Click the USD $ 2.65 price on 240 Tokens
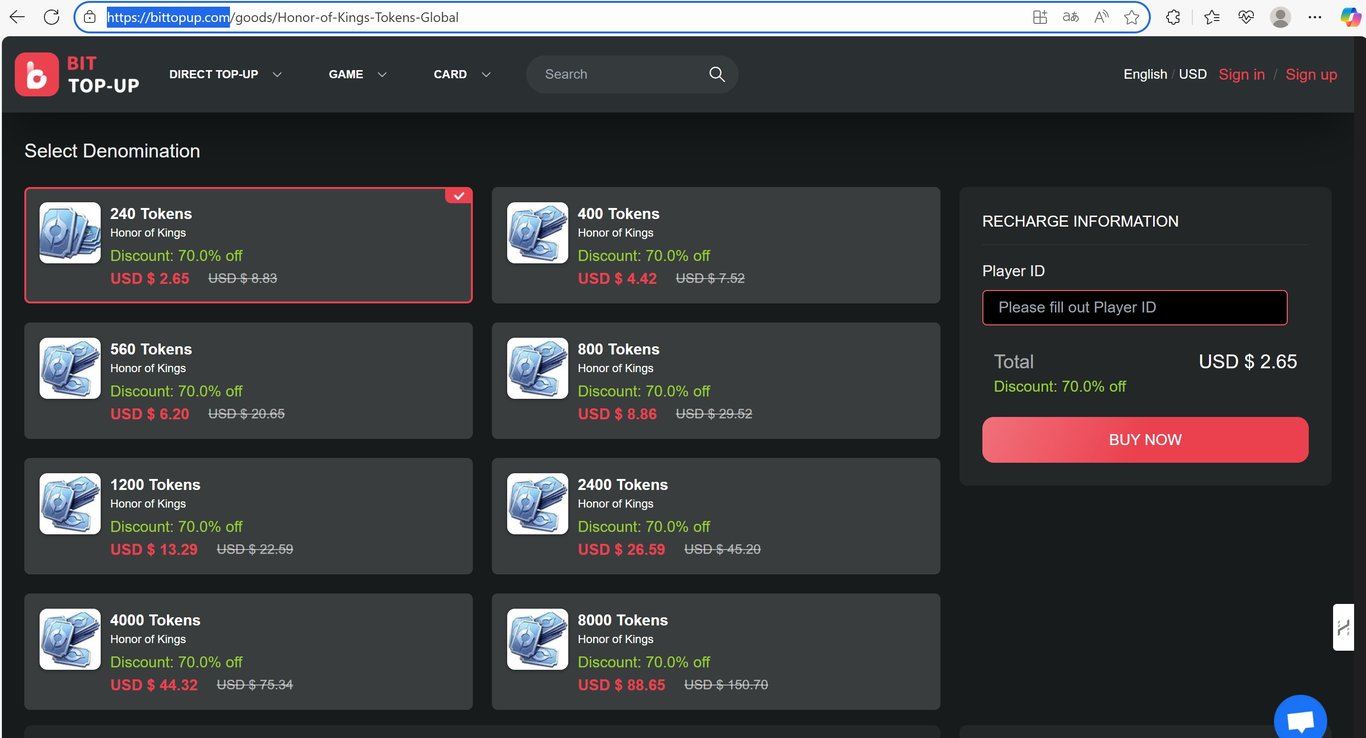The height and width of the screenshot is (738, 1366). (150, 279)
